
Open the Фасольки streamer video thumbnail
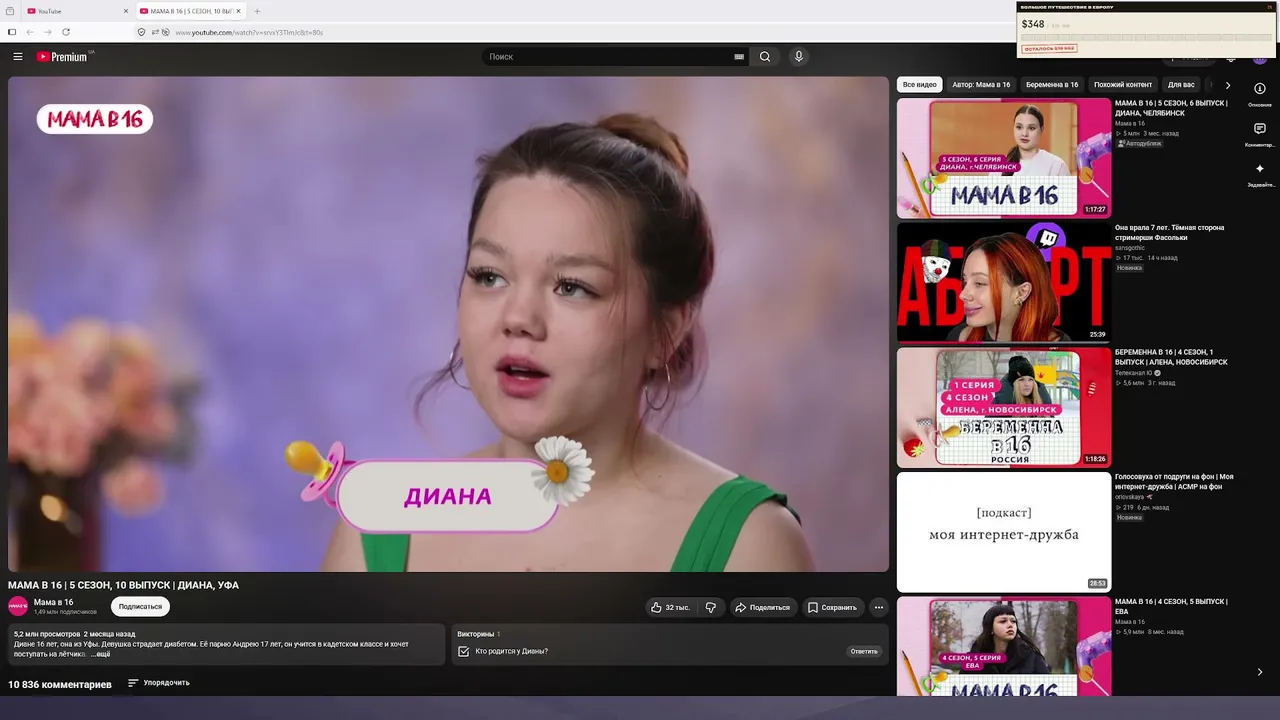tap(1004, 283)
